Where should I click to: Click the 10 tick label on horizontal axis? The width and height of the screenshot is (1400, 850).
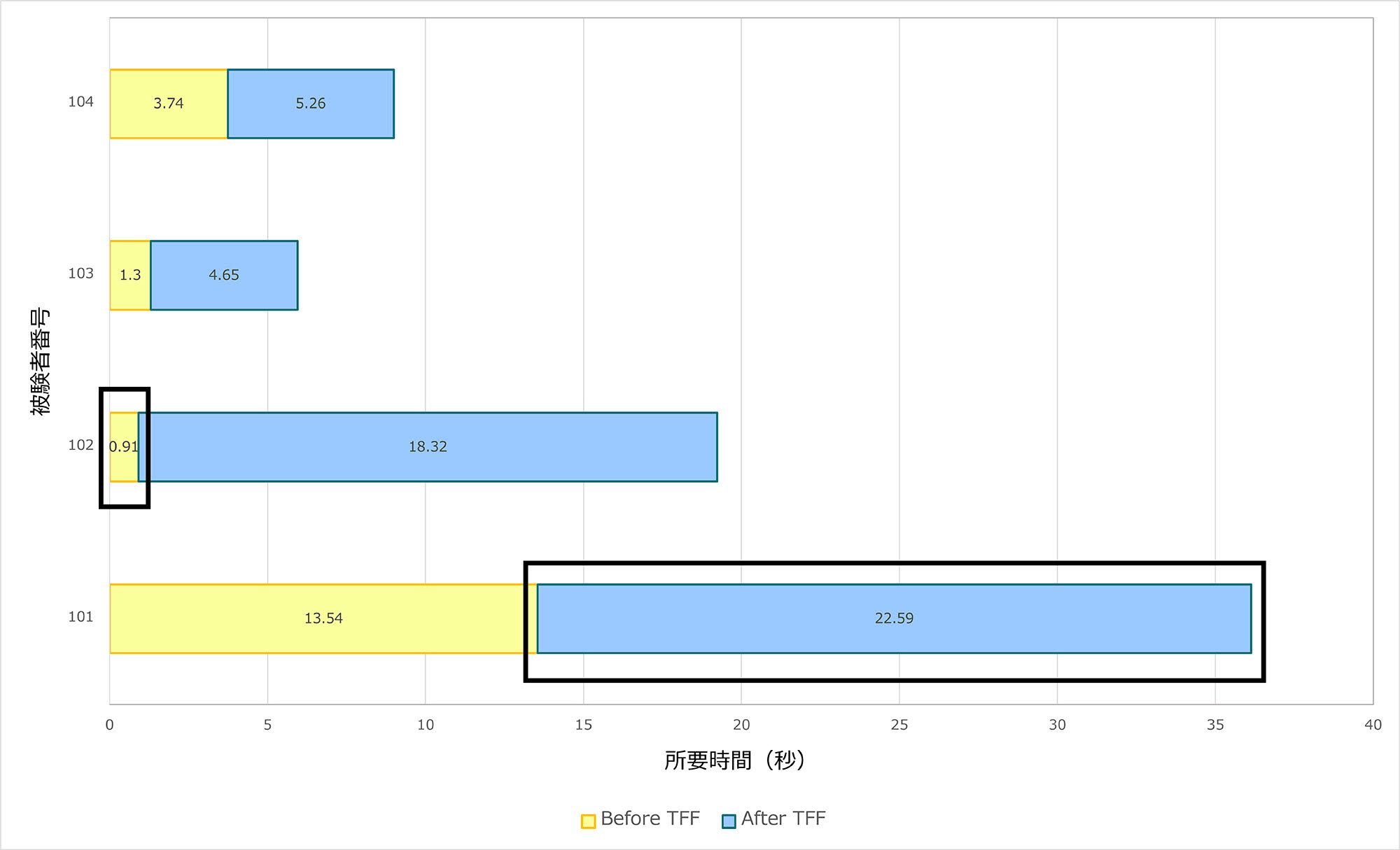[426, 725]
